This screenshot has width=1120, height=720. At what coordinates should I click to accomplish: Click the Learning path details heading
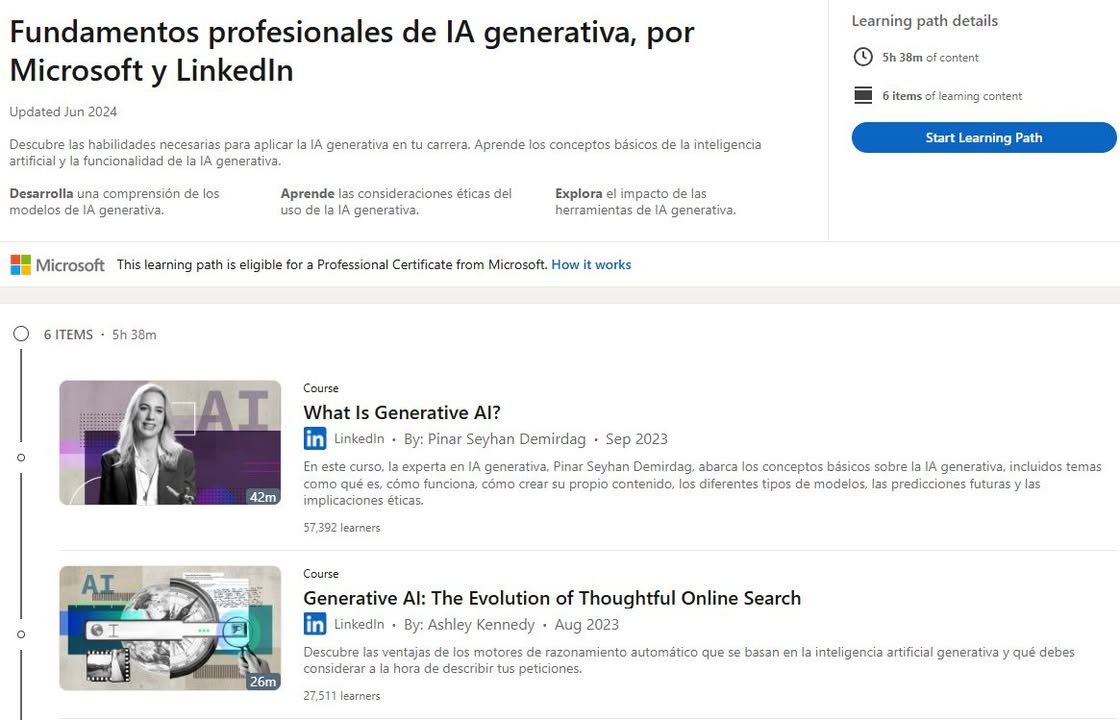tap(924, 21)
